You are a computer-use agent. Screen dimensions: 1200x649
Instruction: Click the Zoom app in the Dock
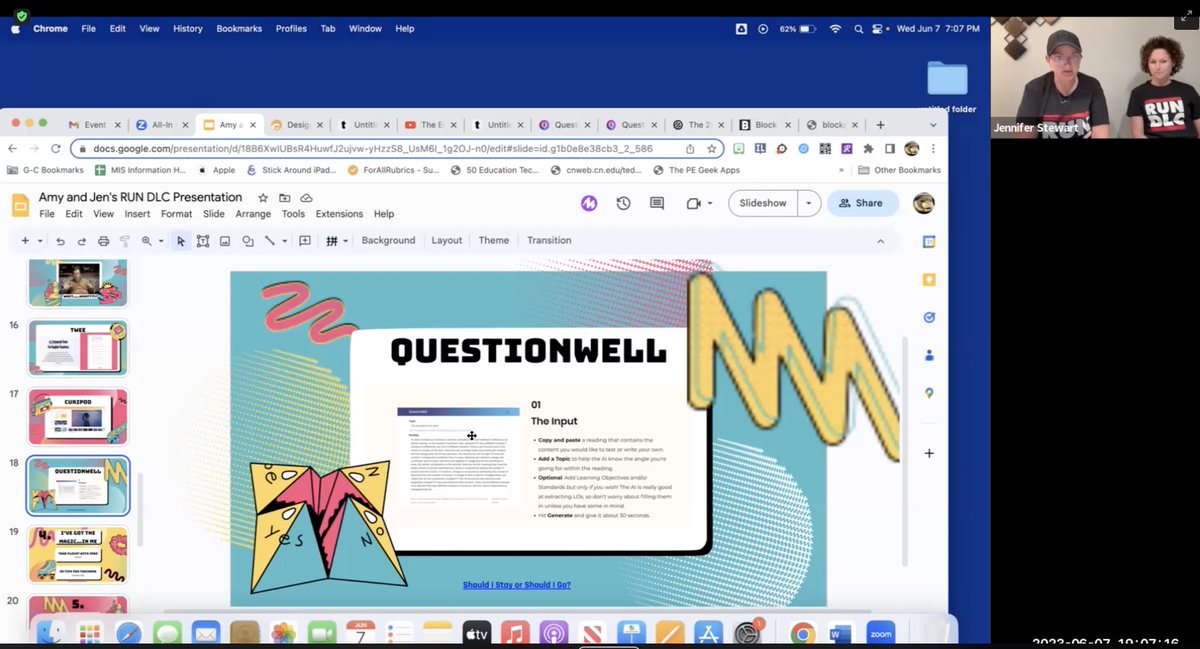881,633
